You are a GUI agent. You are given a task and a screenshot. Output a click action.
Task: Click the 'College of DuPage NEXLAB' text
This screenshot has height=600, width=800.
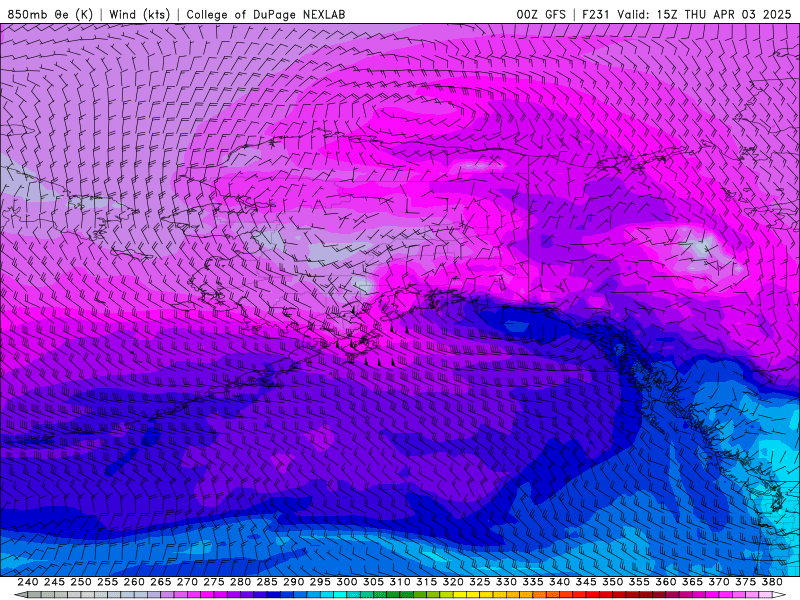point(266,14)
